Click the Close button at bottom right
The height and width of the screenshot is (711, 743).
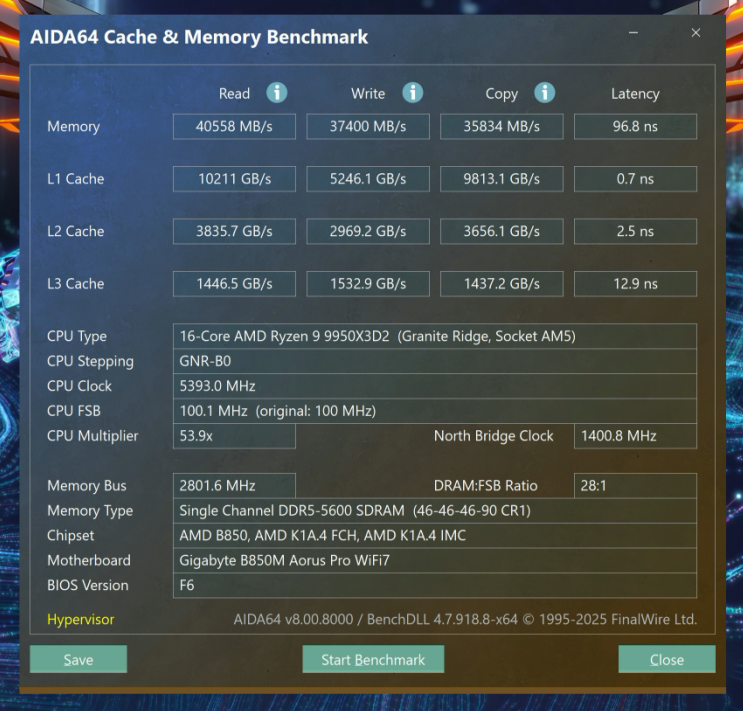click(667, 659)
